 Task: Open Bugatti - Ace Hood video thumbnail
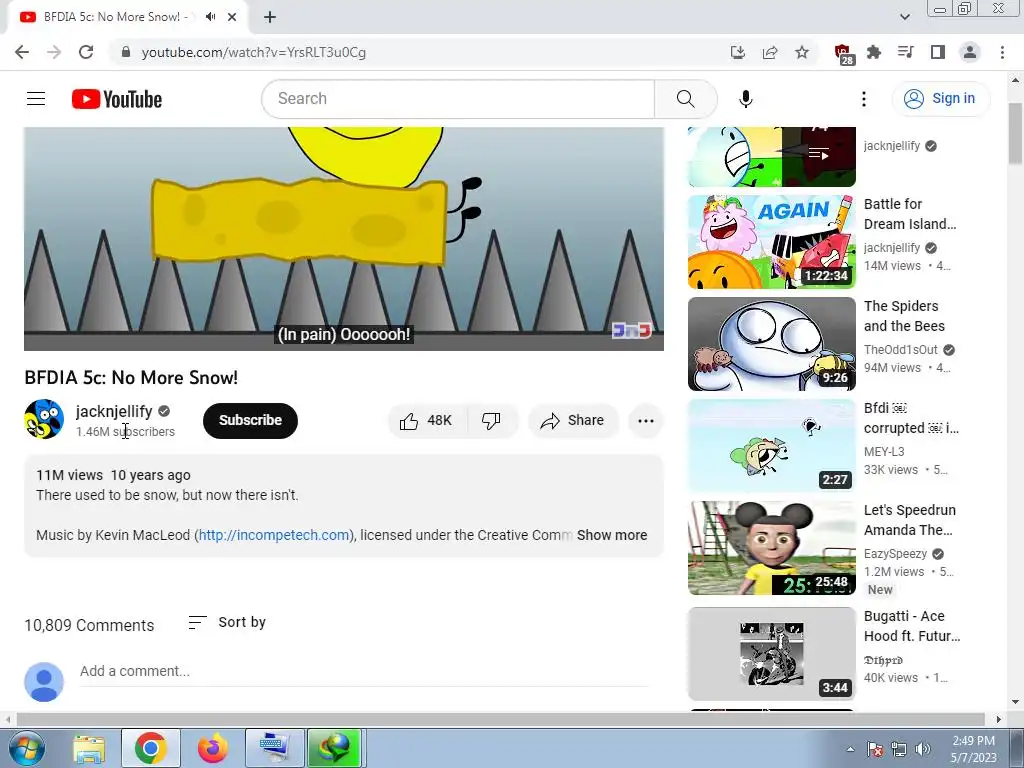point(771,654)
